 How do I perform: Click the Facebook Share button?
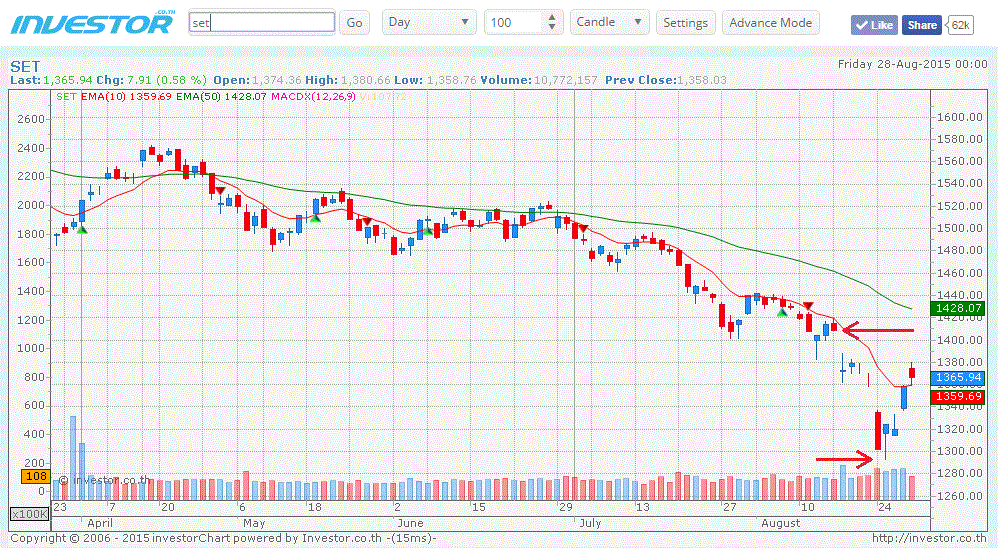coord(921,25)
